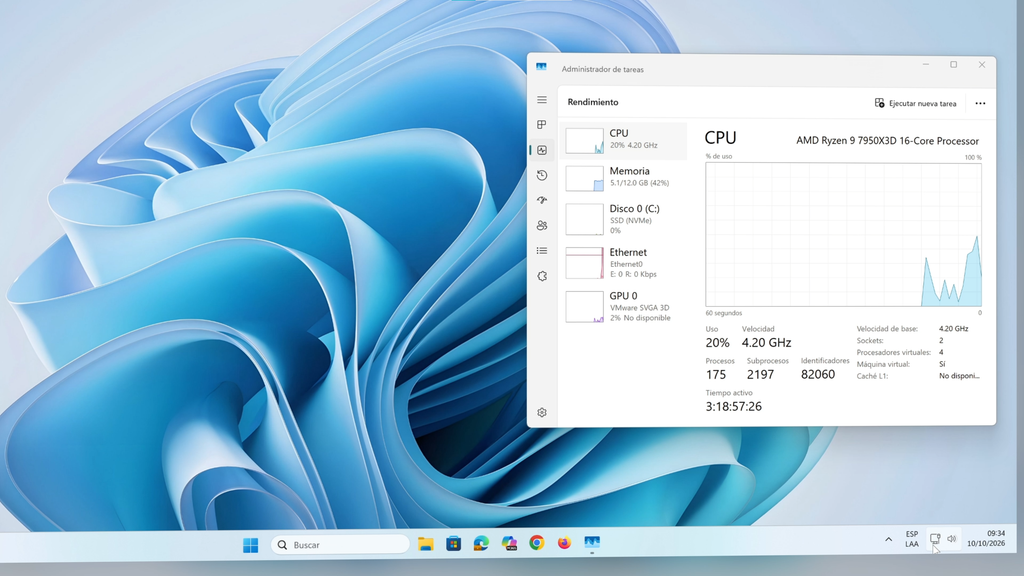Go to the Usuarios sidebar icon
This screenshot has height=576, width=1024.
pyautogui.click(x=542, y=225)
